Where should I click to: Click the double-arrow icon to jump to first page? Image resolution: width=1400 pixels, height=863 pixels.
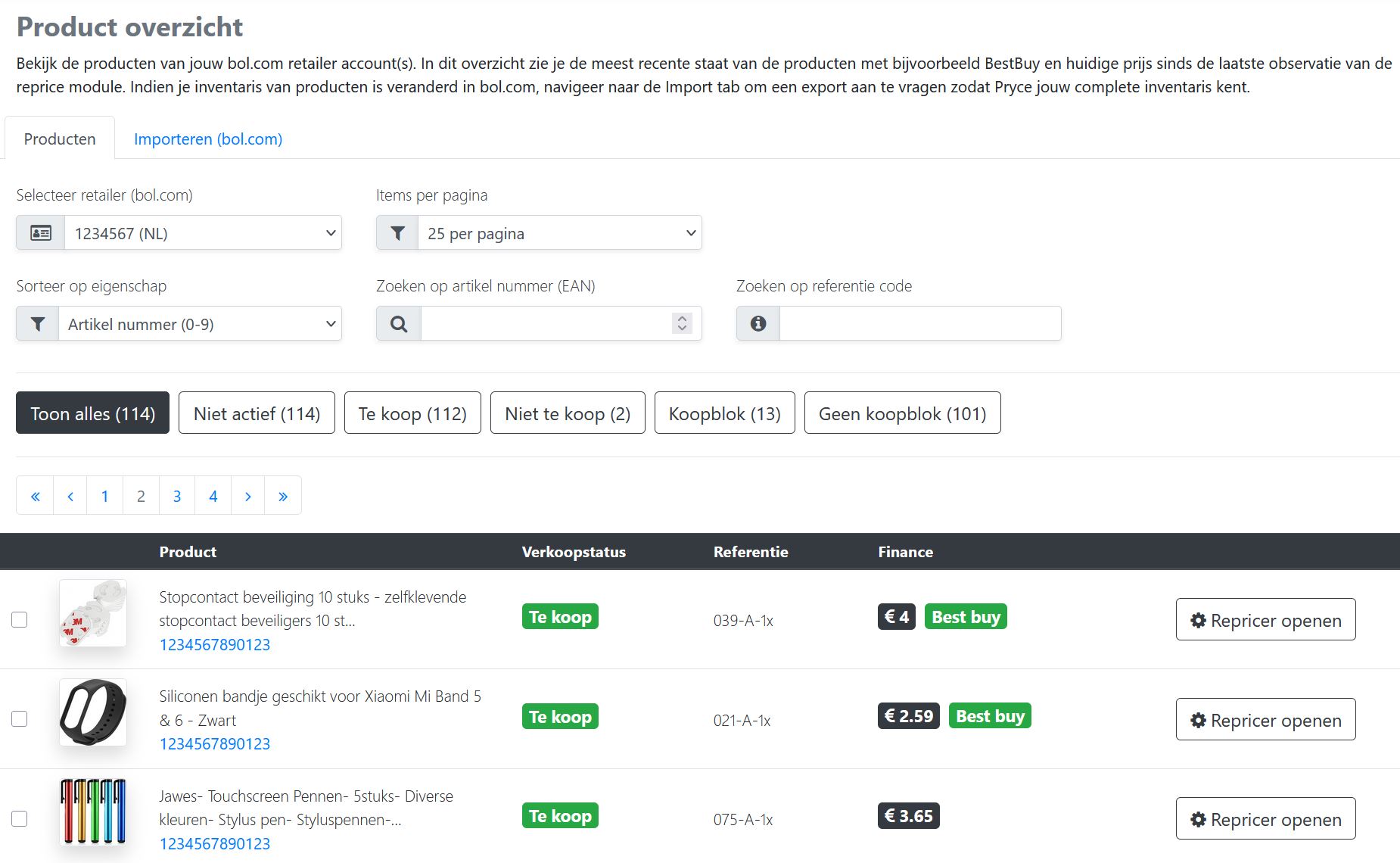(35, 495)
